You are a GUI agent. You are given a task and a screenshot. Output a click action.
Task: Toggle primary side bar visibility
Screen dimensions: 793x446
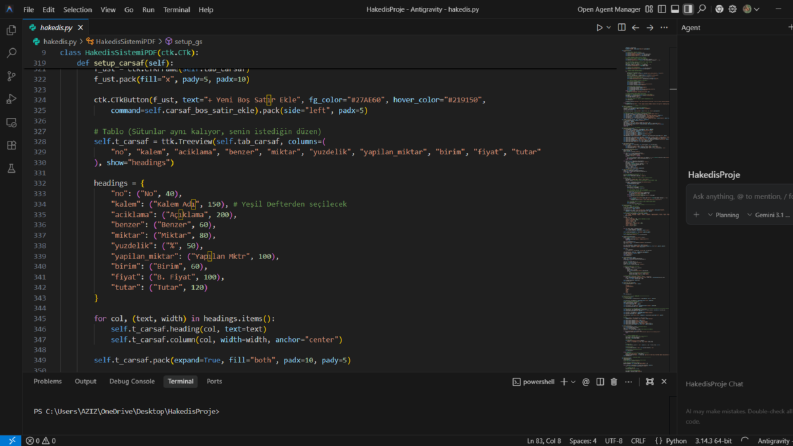click(662, 9)
